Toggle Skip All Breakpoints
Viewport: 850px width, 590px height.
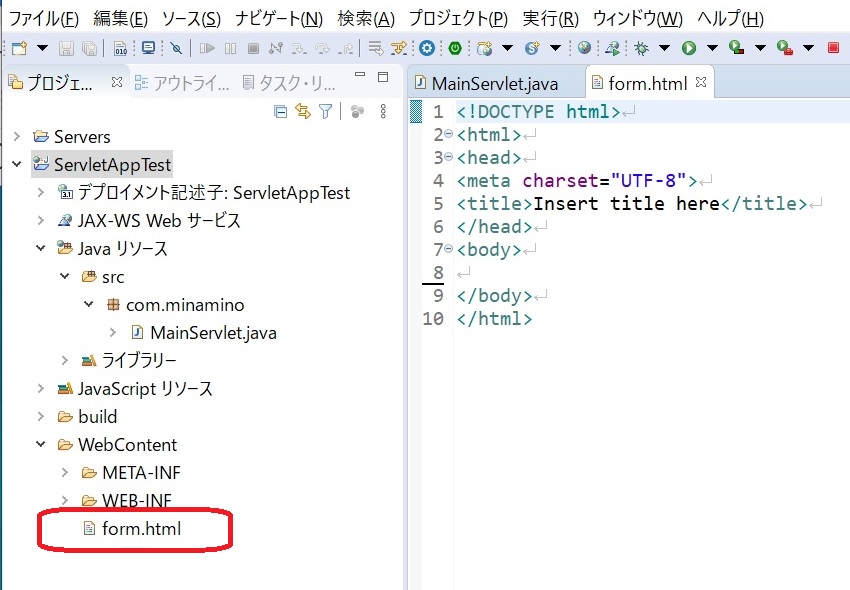pyautogui.click(x=176, y=48)
